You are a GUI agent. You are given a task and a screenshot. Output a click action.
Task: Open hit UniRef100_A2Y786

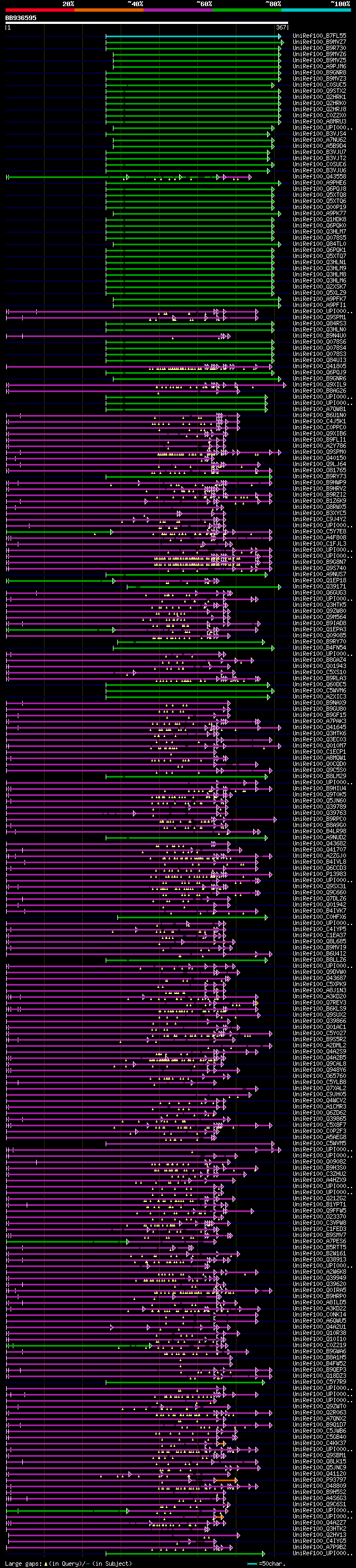pos(319,446)
